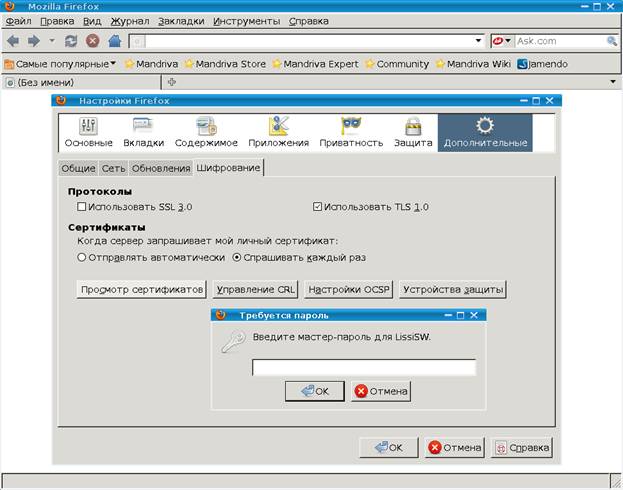Open the Защита padlock panel

[413, 126]
